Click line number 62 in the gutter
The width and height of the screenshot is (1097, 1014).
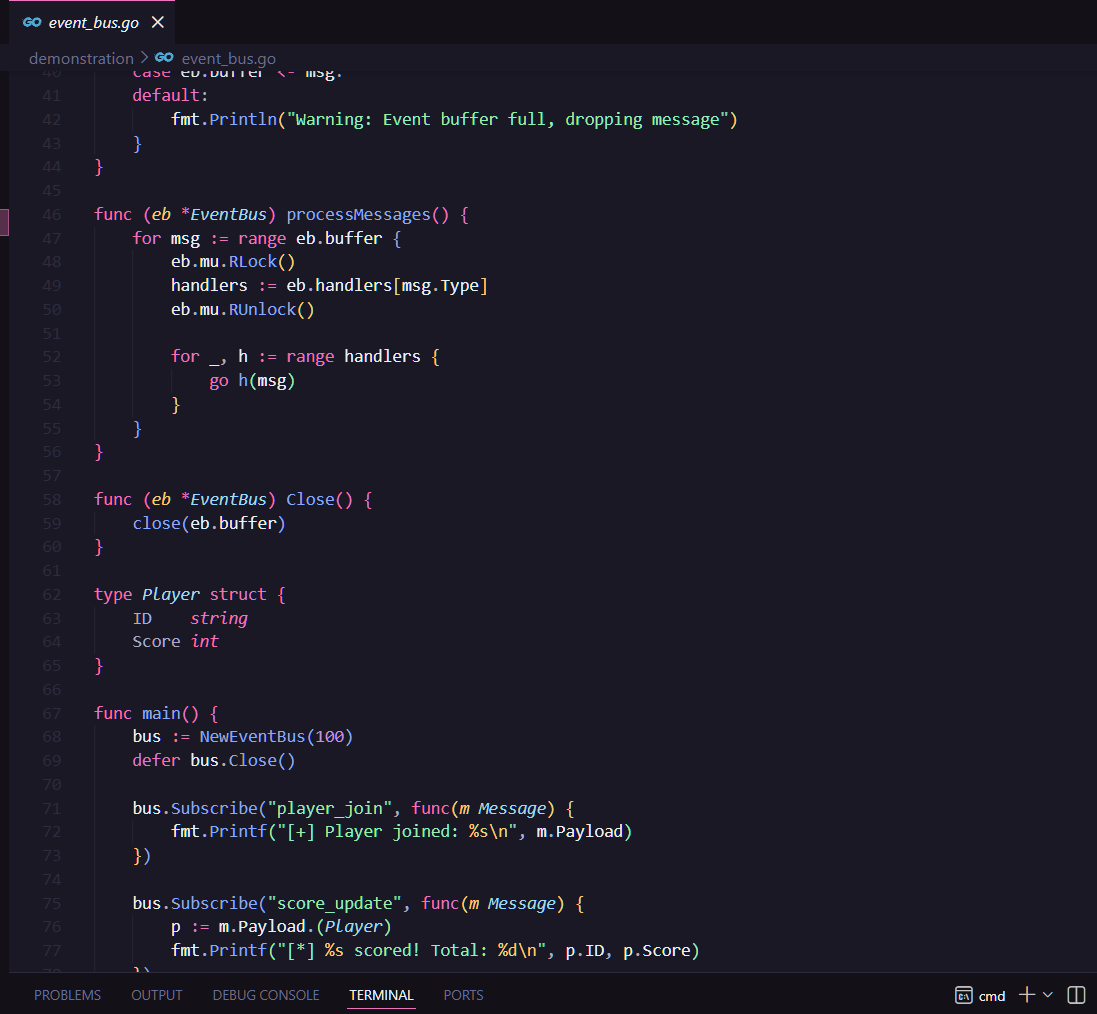point(52,594)
